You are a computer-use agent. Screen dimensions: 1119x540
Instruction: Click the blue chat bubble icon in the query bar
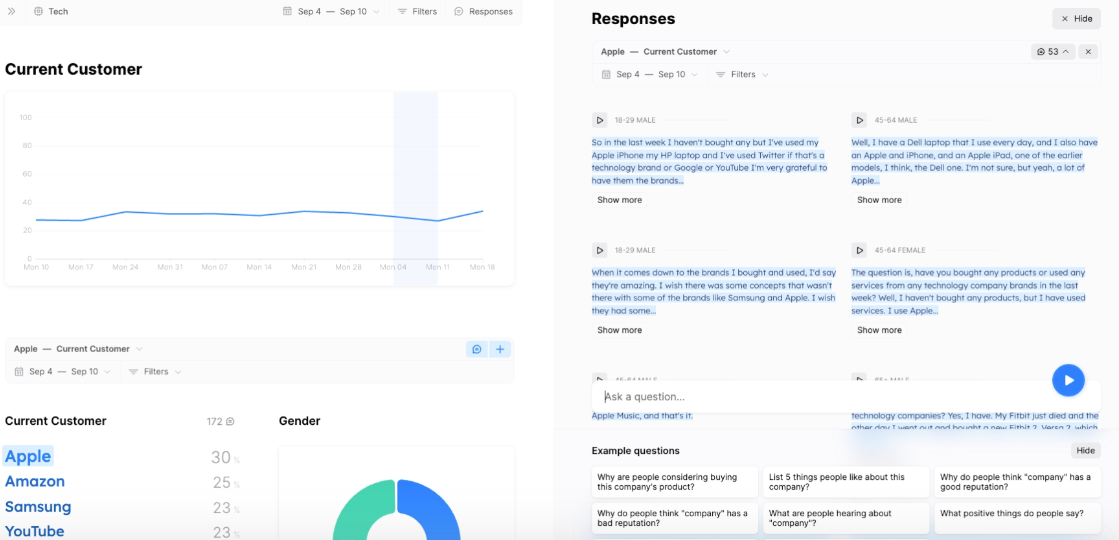coord(477,349)
